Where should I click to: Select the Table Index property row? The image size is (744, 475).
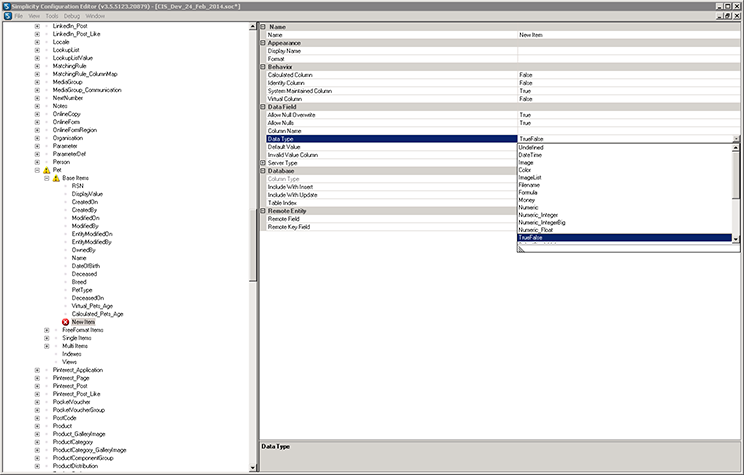tap(391, 203)
